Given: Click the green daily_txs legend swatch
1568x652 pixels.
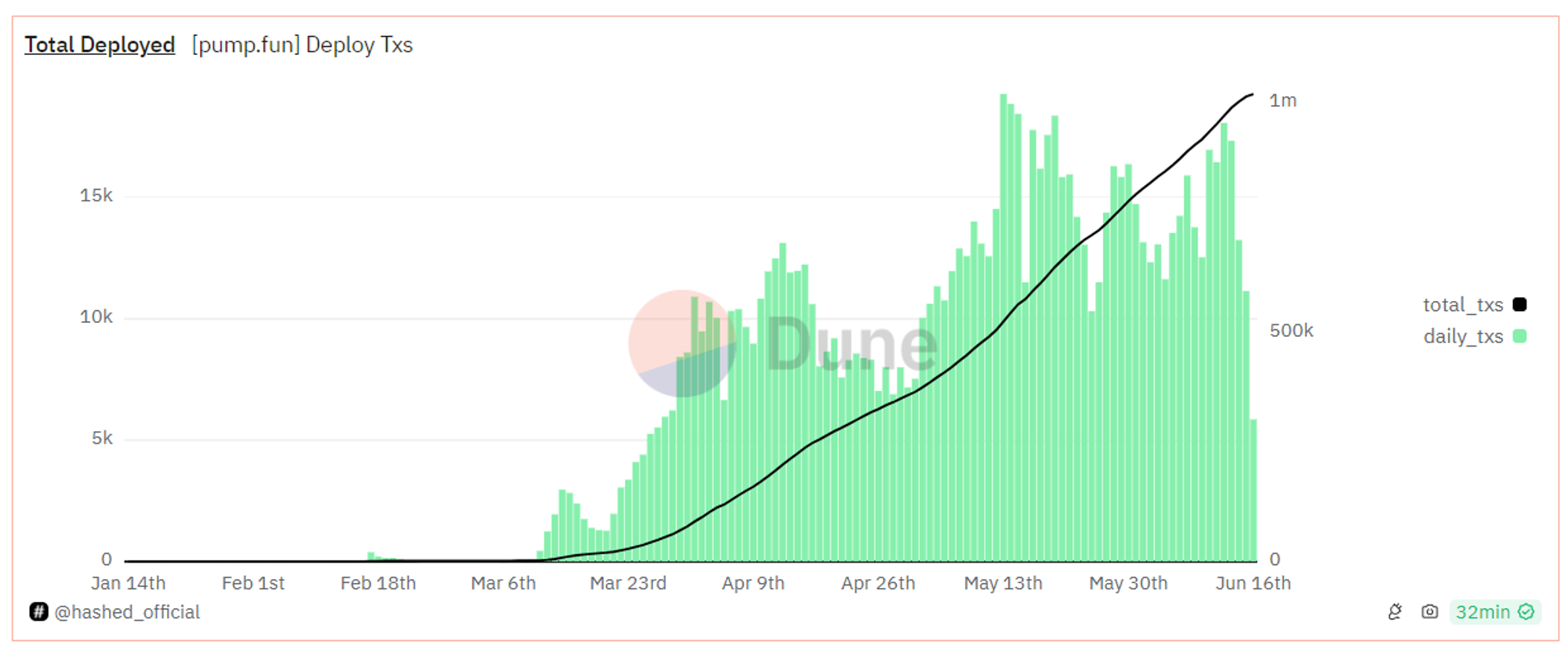Looking at the screenshot, I should pyautogui.click(x=1519, y=336).
